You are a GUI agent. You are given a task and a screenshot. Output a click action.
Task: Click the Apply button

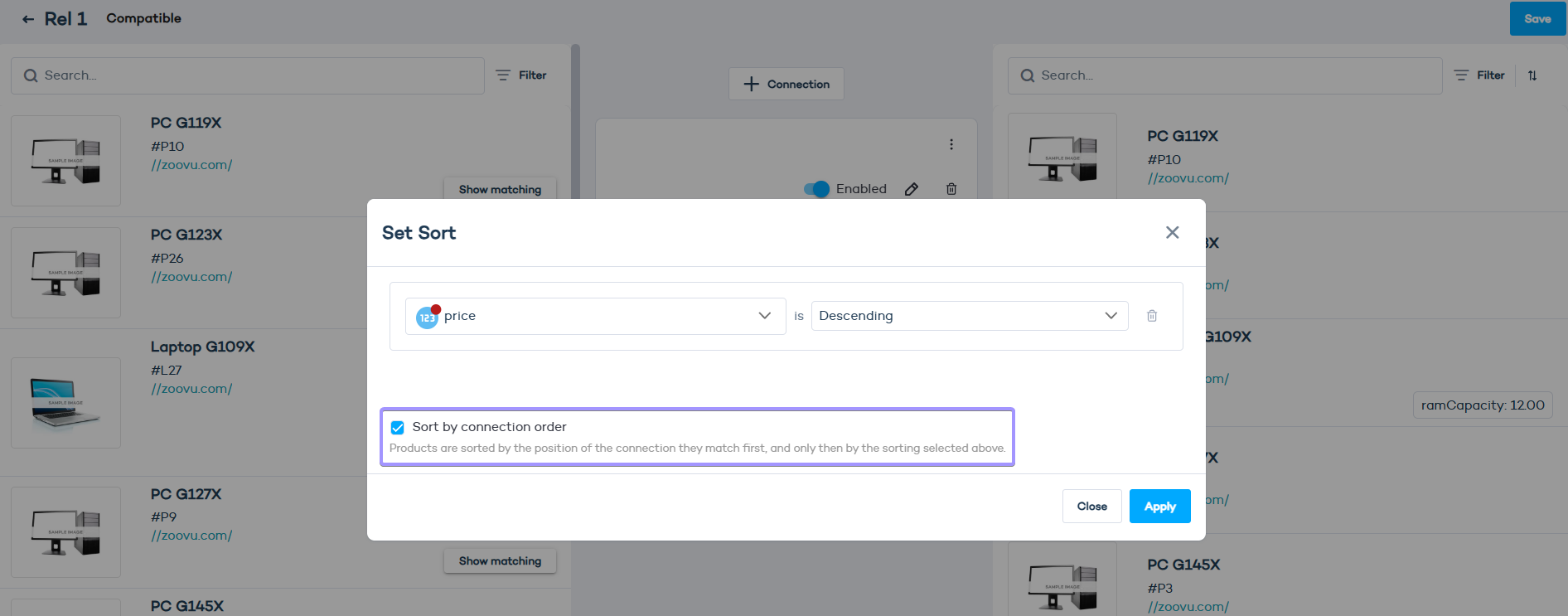click(x=1159, y=507)
